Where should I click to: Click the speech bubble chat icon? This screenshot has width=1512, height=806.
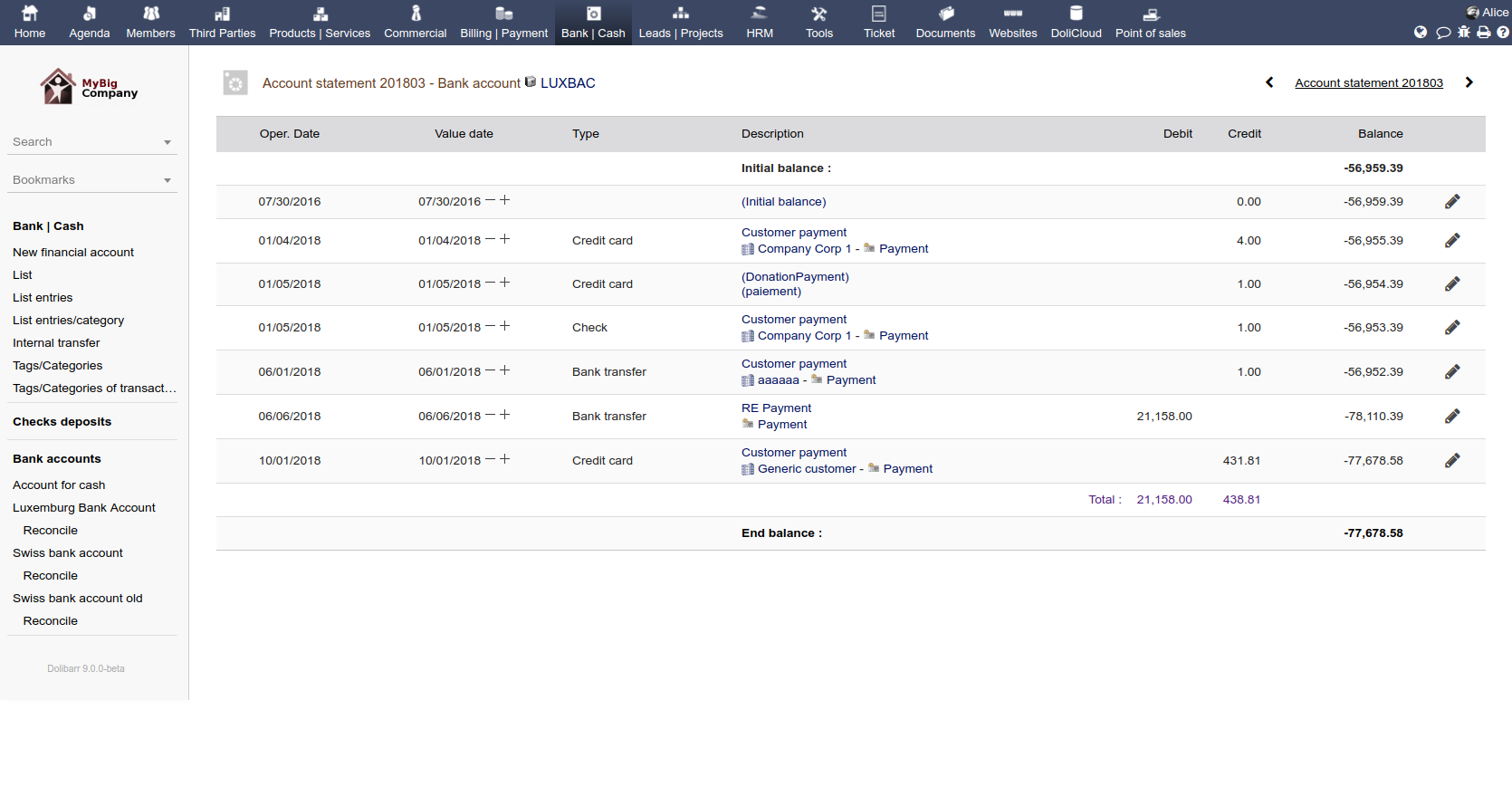point(1443,32)
